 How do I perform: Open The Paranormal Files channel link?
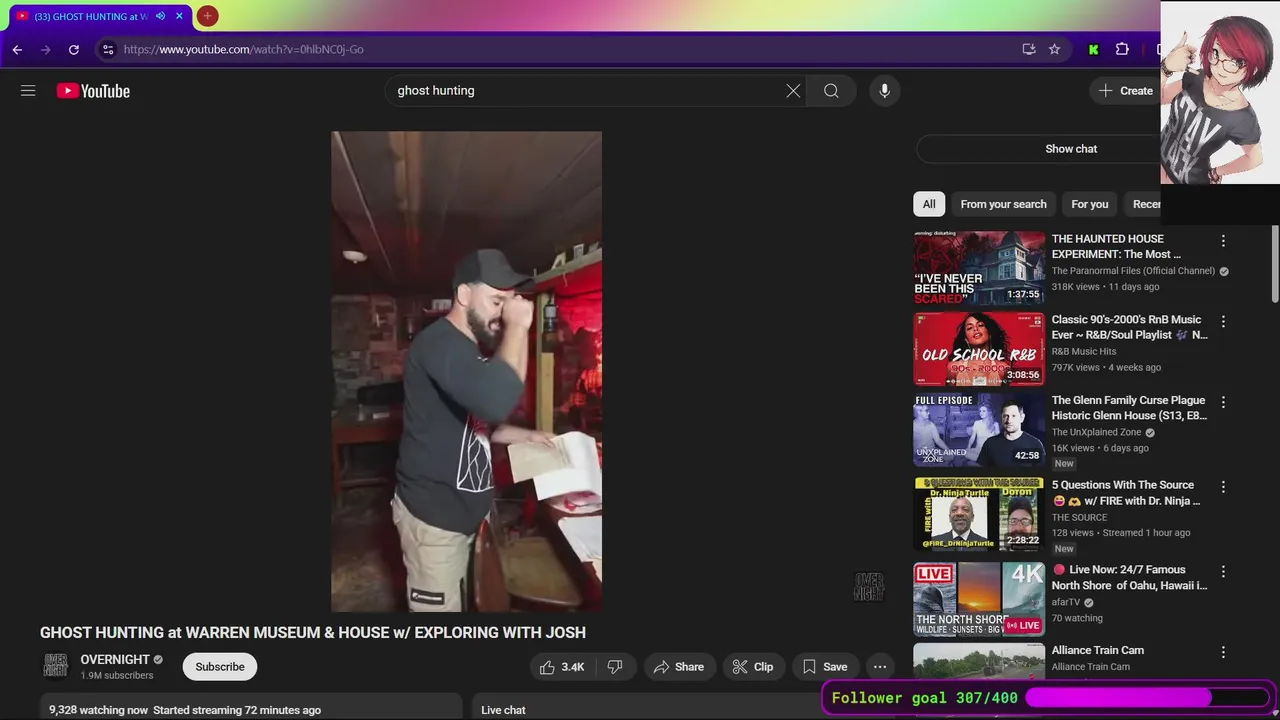[x=1133, y=271]
